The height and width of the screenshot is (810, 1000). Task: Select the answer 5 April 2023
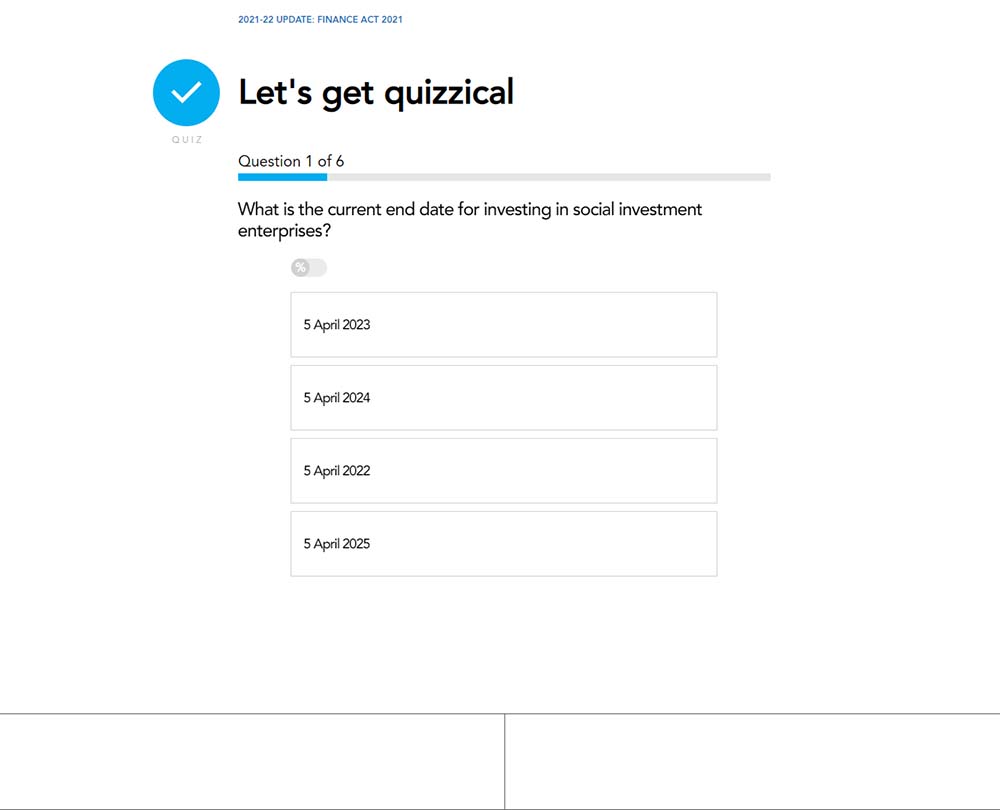504,325
